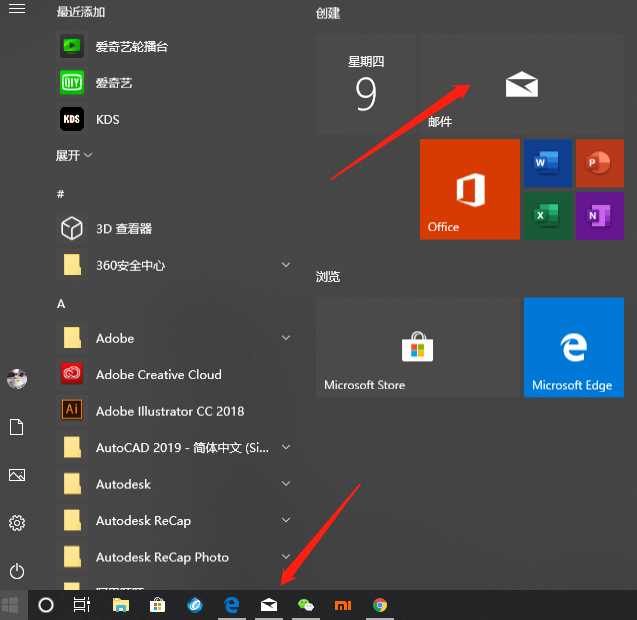Open the 360安全中心 folder
The image size is (637, 620).
[175, 265]
